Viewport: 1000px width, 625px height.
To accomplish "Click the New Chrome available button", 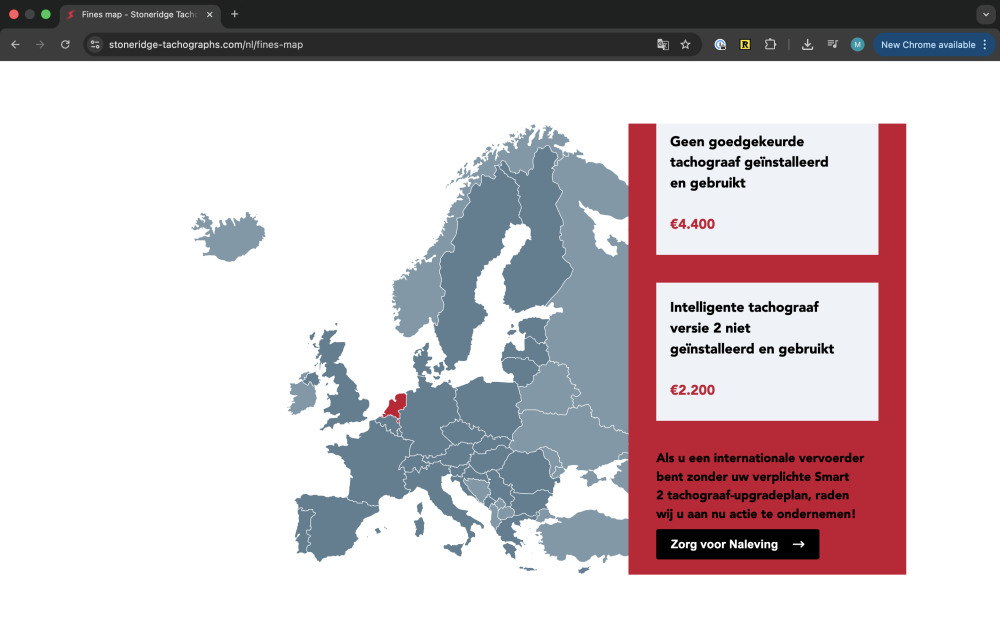I will click(927, 45).
